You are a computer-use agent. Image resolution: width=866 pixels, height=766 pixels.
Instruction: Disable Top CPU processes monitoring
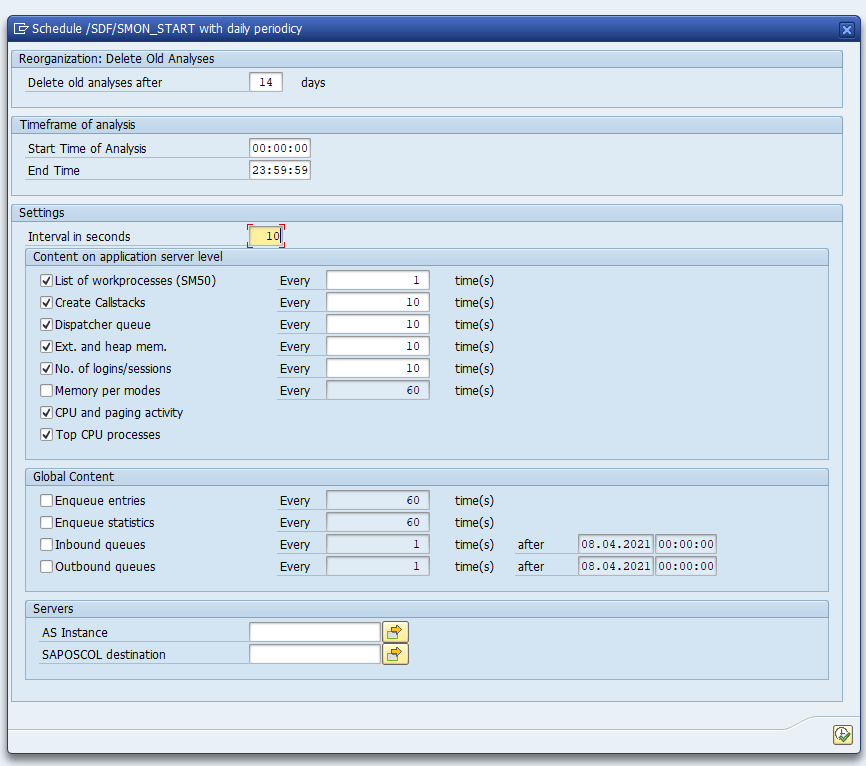pos(46,434)
